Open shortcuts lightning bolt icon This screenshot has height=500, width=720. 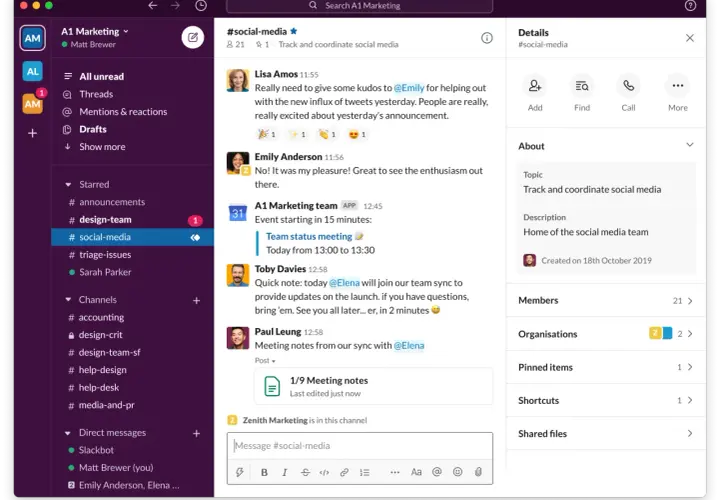[240, 472]
